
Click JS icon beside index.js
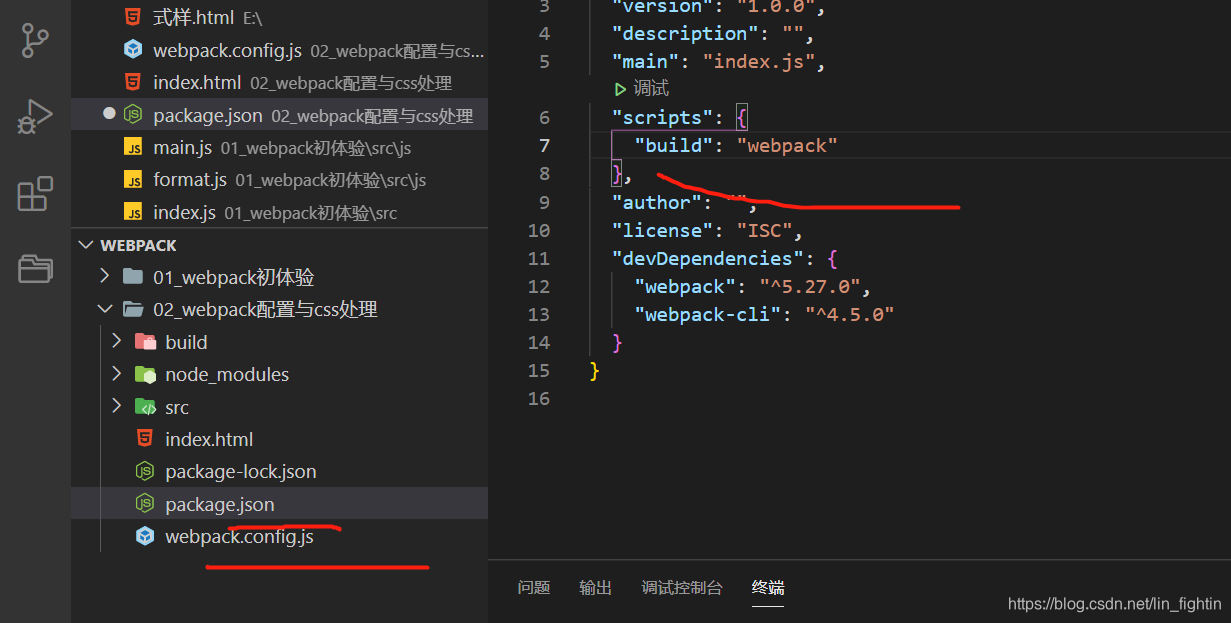point(133,212)
